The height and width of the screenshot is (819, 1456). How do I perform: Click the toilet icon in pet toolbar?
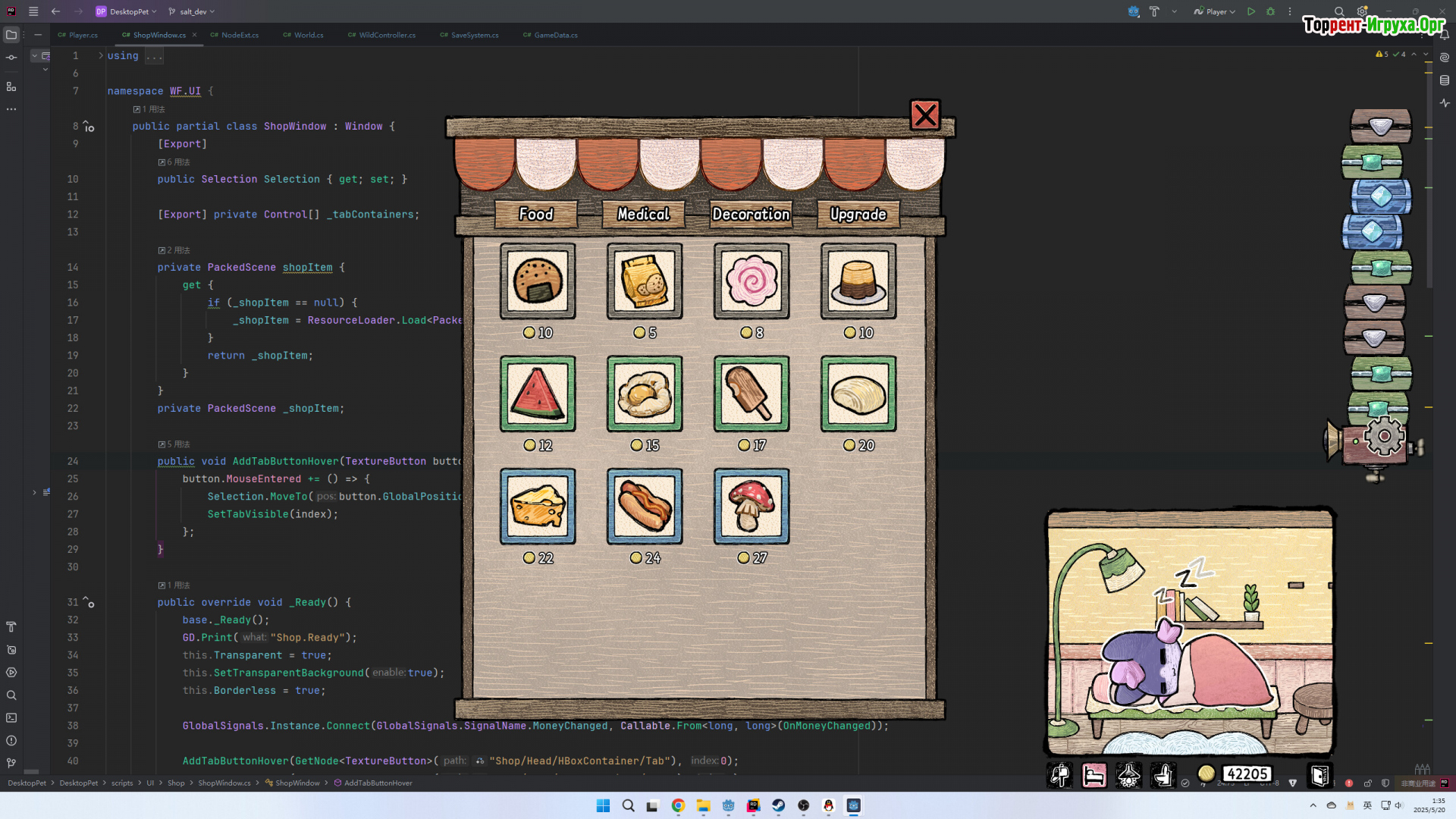tap(1163, 775)
